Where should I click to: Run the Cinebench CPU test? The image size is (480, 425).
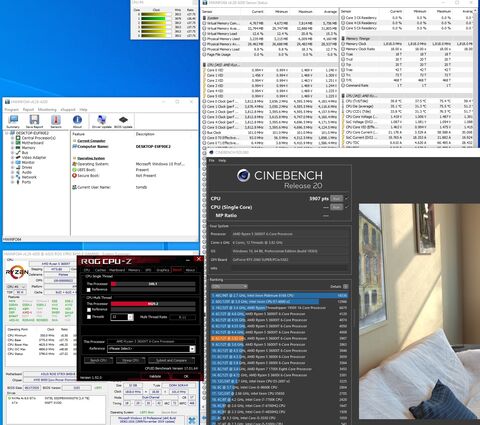click(x=336, y=198)
